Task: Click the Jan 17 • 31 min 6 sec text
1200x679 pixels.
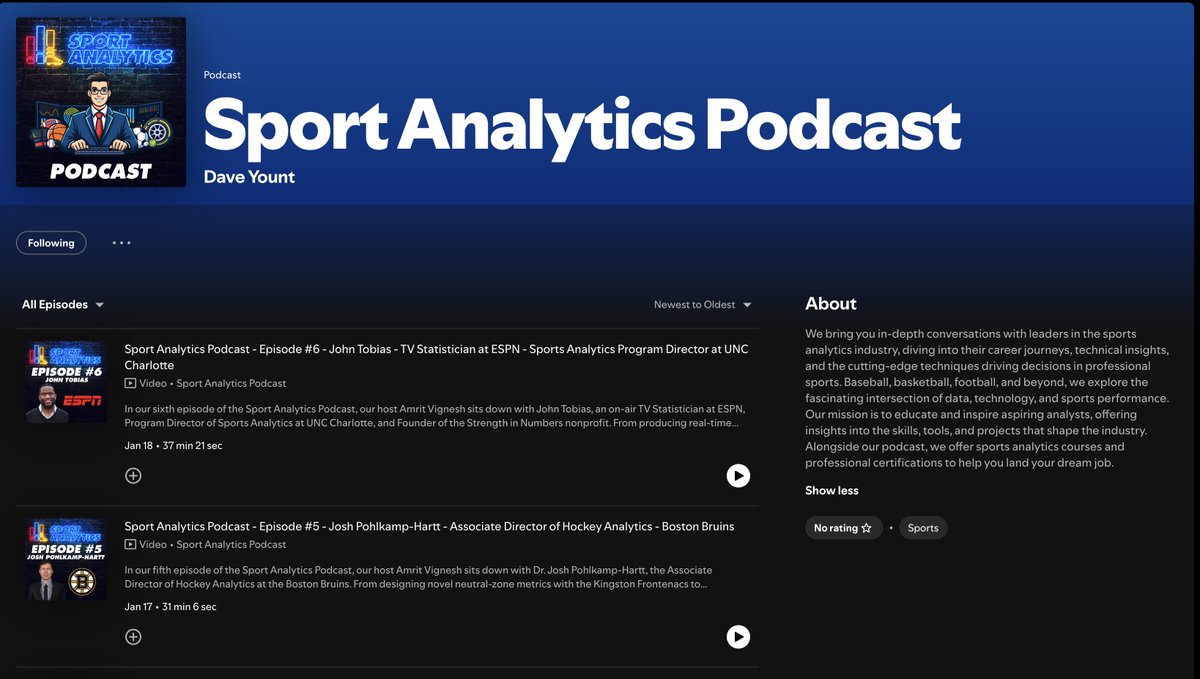Action: (170, 607)
